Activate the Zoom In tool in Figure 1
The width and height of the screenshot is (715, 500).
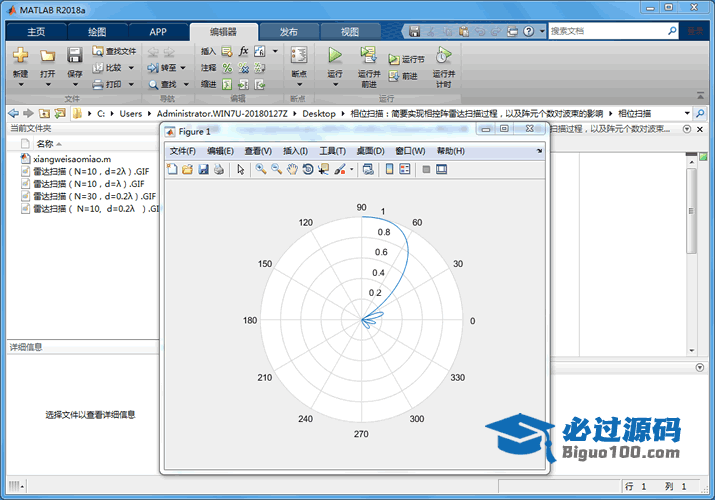click(261, 170)
